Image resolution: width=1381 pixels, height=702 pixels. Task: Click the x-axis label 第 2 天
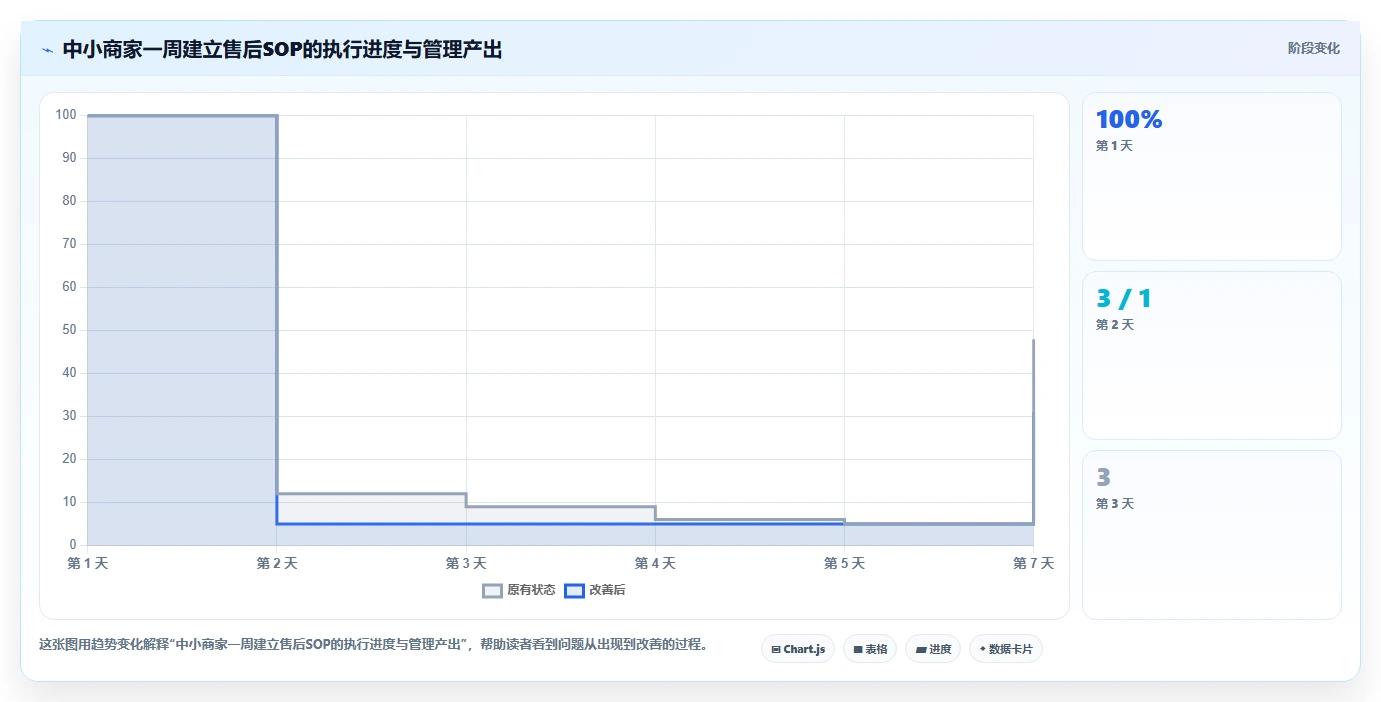[277, 563]
